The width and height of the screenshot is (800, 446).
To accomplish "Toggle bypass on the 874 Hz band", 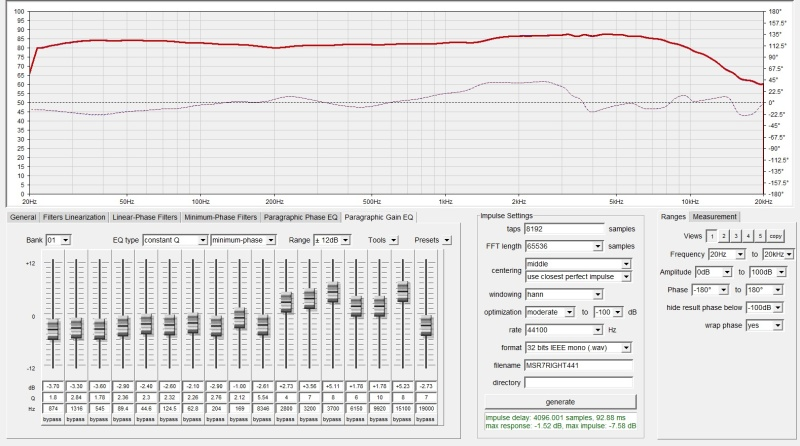I will coord(53,418).
